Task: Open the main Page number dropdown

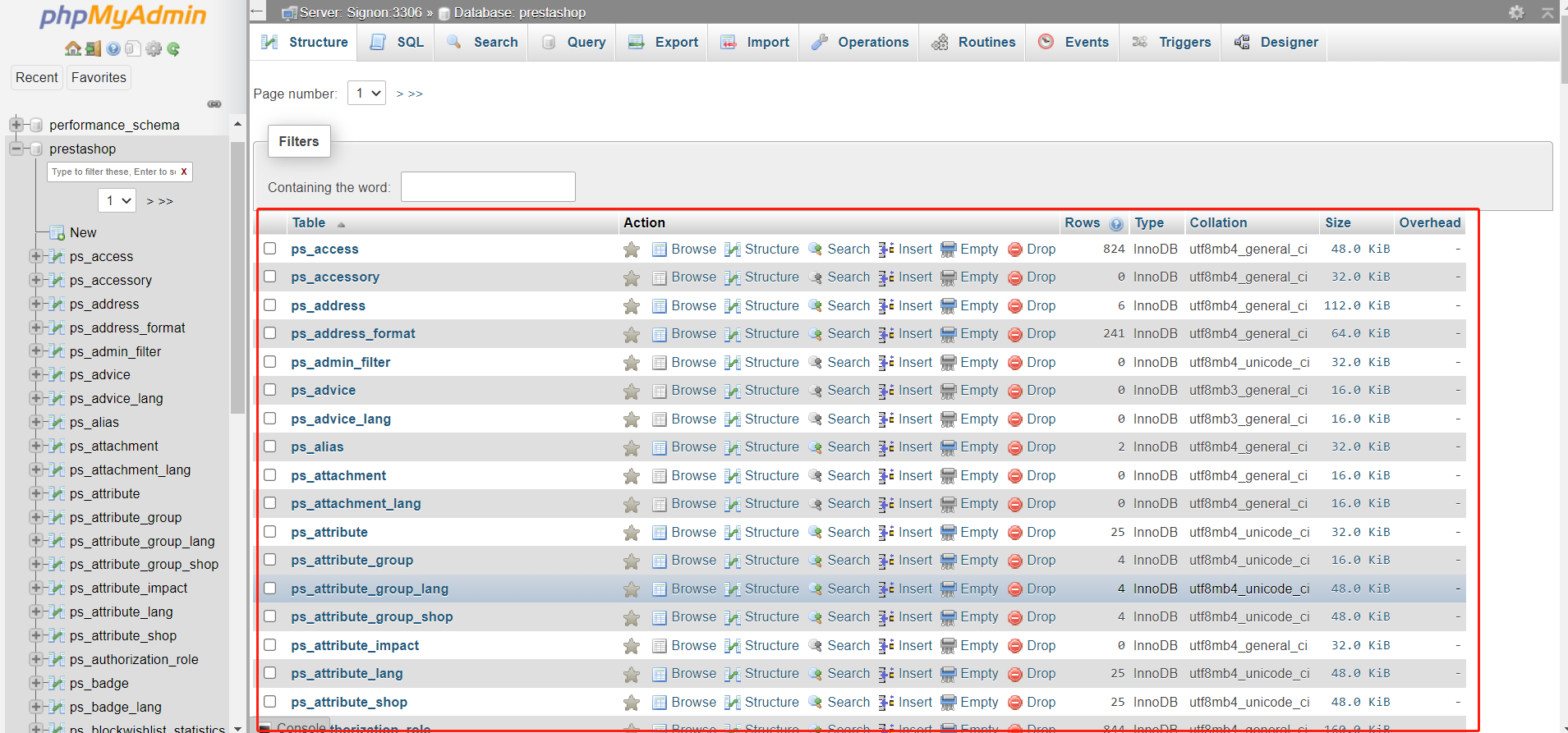Action: click(366, 93)
